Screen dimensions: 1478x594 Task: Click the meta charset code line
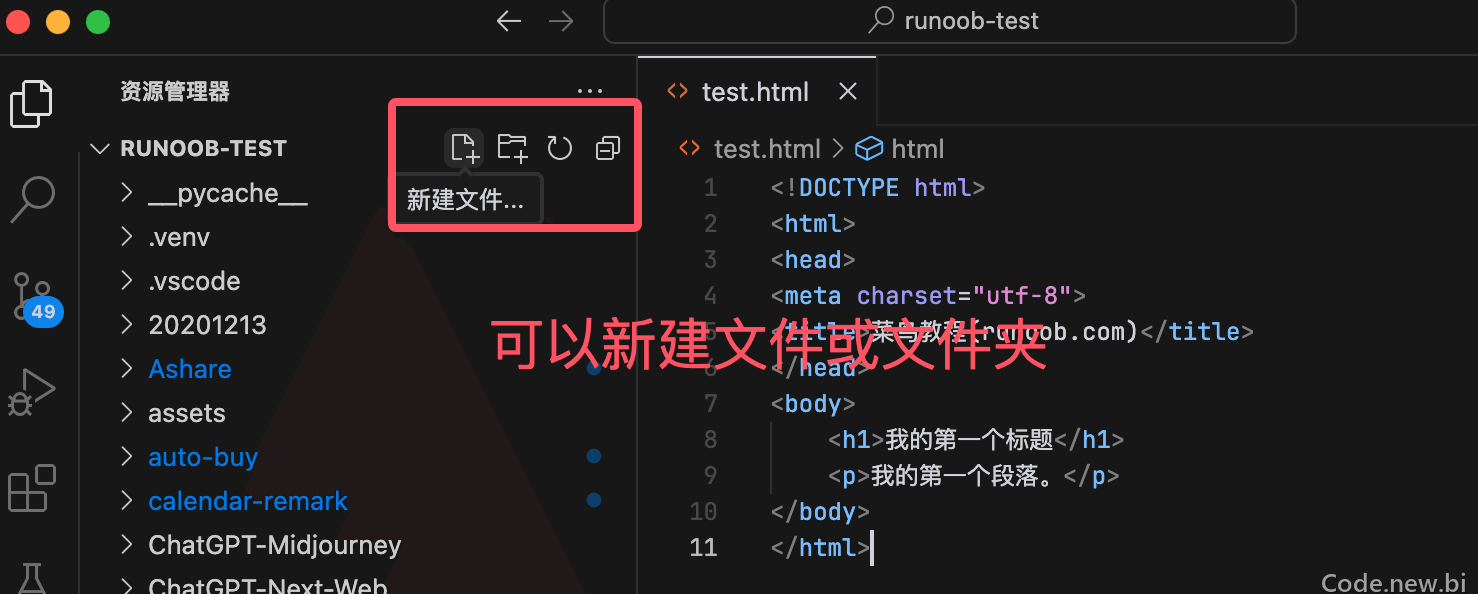coord(928,295)
